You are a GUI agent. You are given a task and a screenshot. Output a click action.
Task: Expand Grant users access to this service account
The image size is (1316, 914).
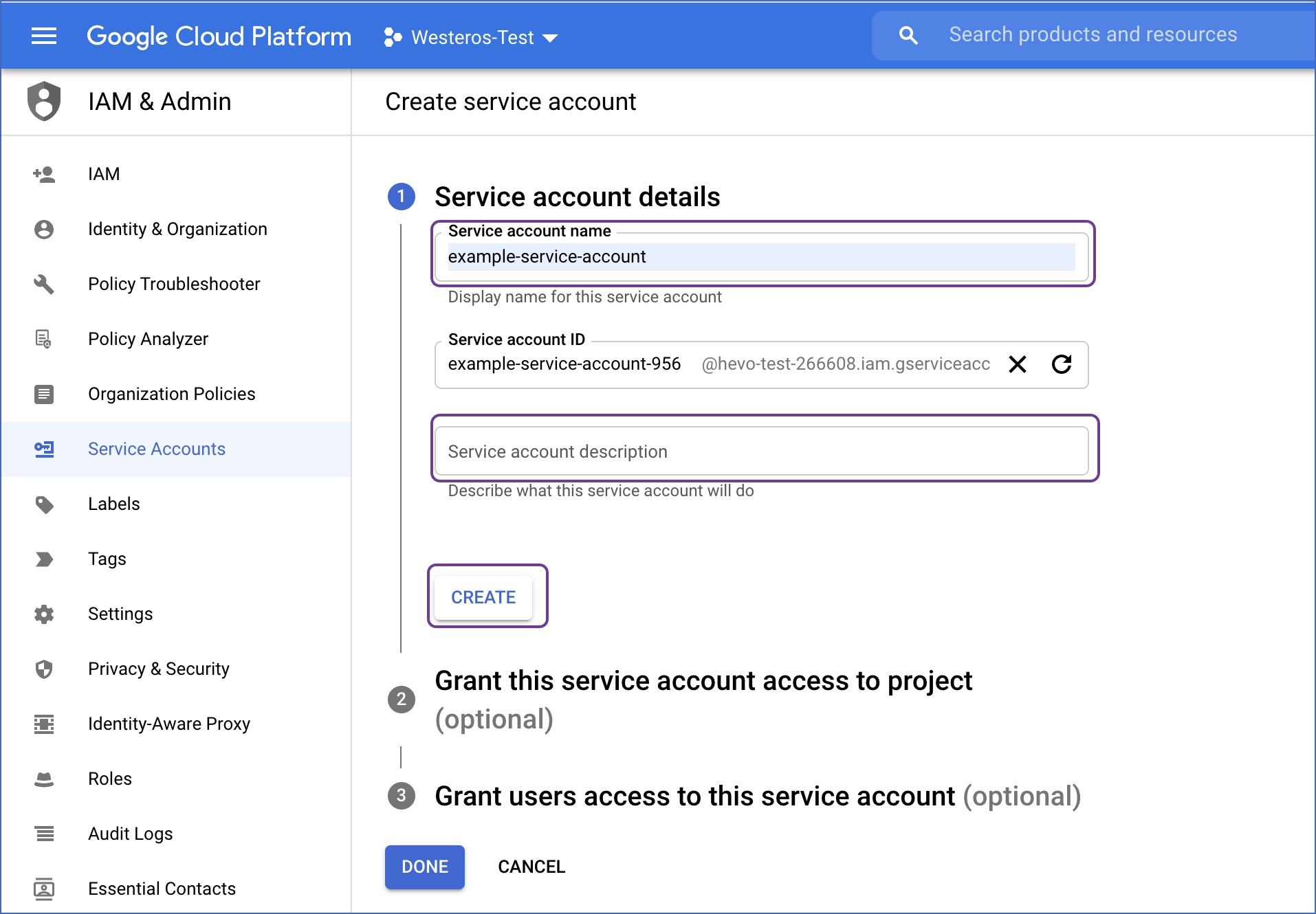(x=758, y=796)
